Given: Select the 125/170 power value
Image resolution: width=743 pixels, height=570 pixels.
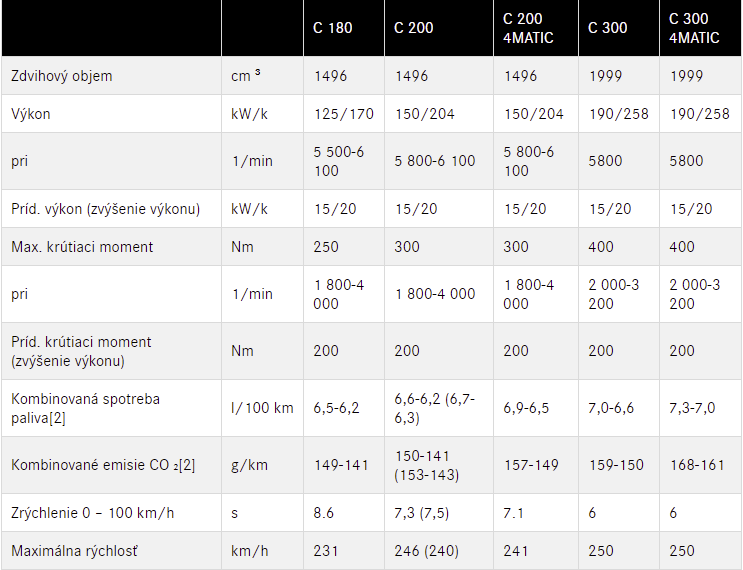Looking at the screenshot, I should point(344,114).
